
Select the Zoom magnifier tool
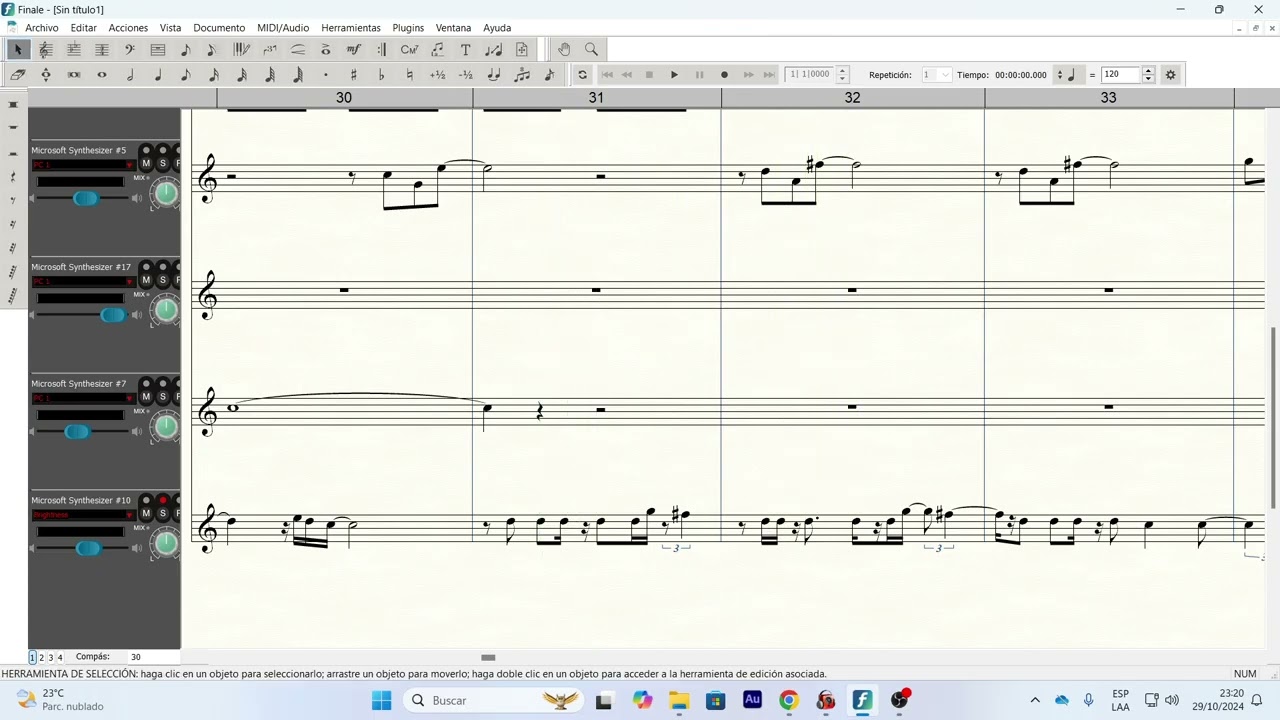click(x=592, y=49)
